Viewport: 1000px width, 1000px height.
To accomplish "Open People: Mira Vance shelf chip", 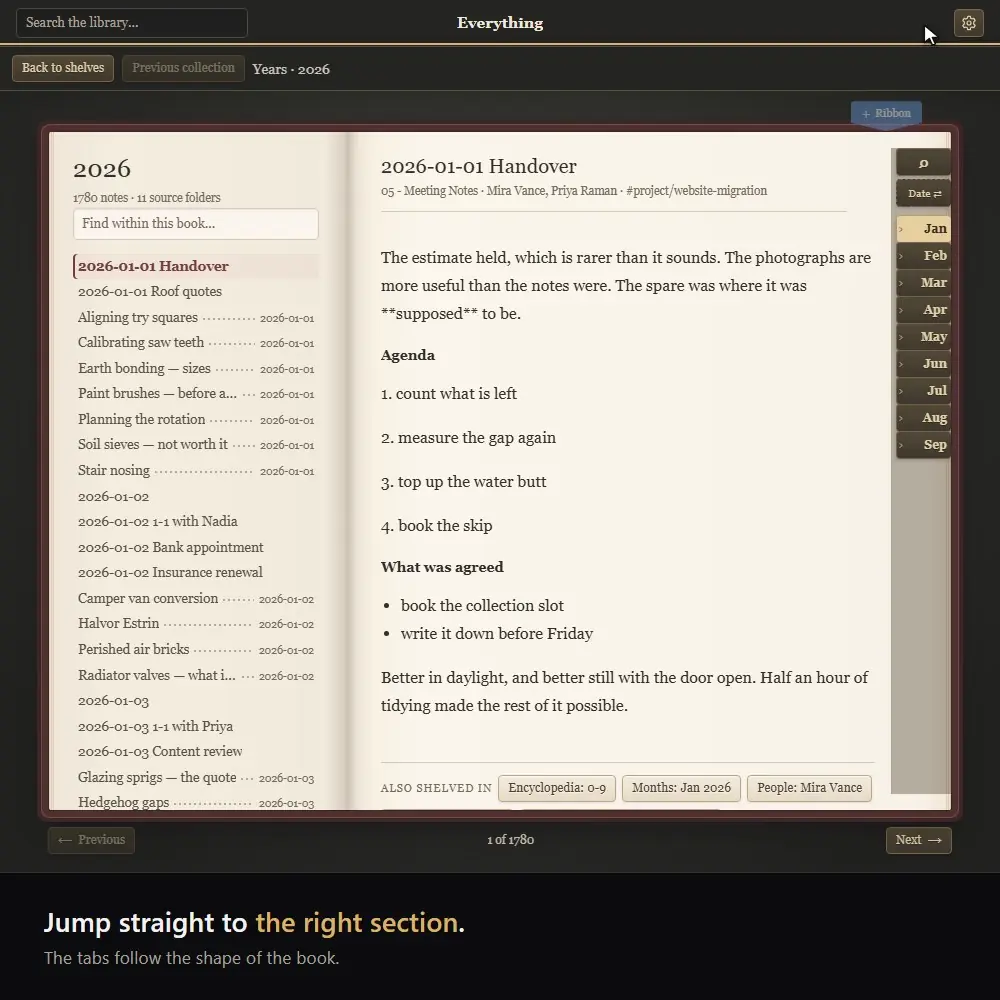I will (x=809, y=788).
